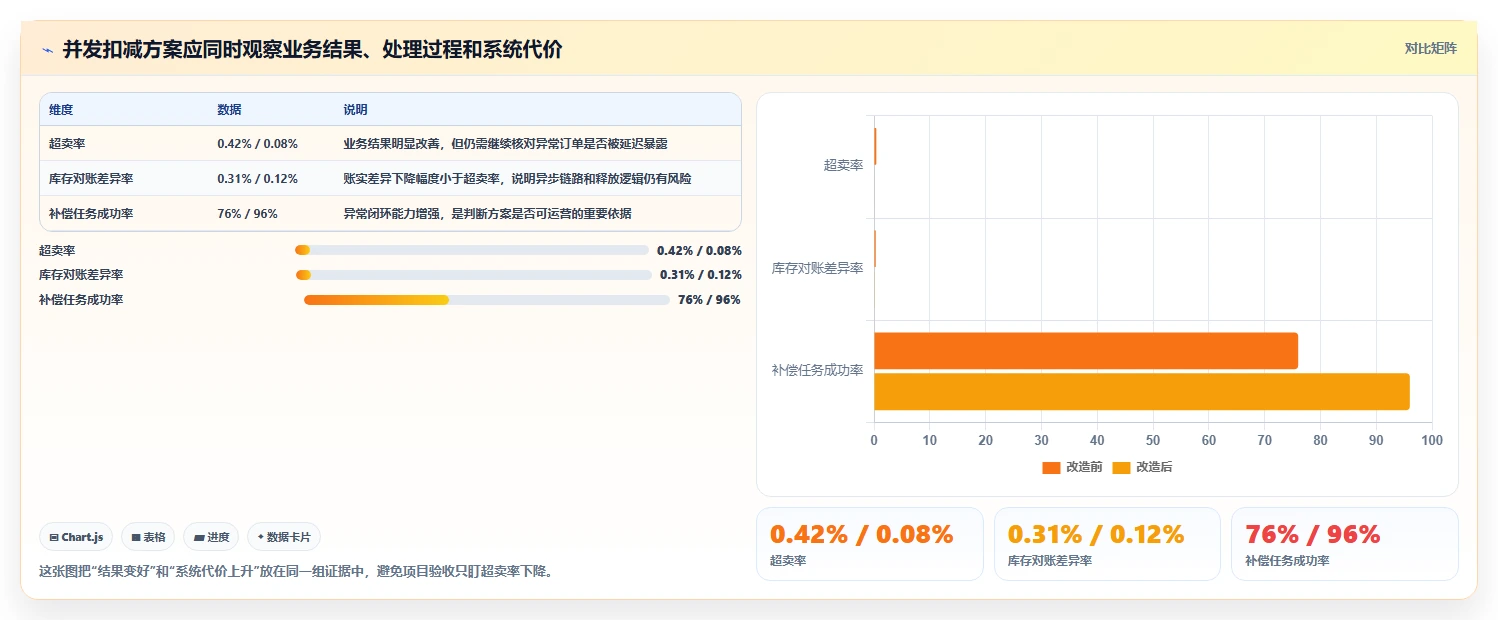The image size is (1498, 620).
Task: Click 补偿任务成功率 cell in the table
Action: 91,214
